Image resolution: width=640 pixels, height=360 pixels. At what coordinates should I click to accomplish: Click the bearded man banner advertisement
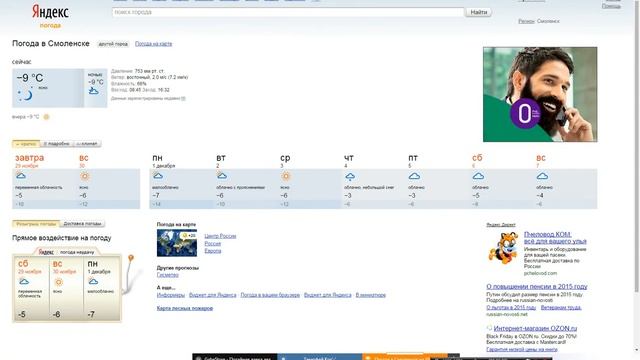pos(540,94)
